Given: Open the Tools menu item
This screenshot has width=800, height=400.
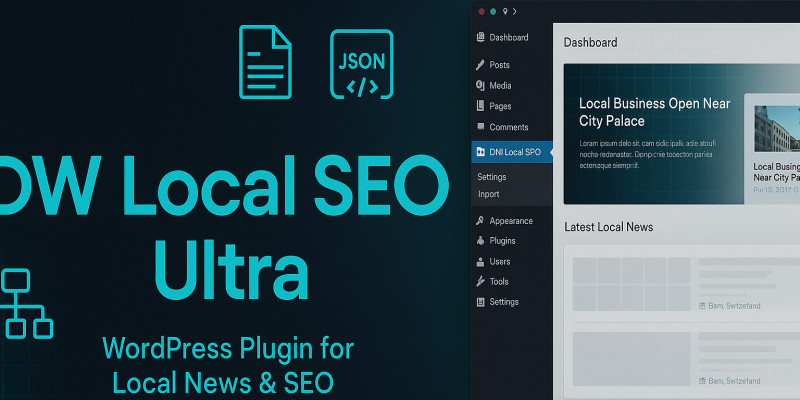Looking at the screenshot, I should [499, 282].
